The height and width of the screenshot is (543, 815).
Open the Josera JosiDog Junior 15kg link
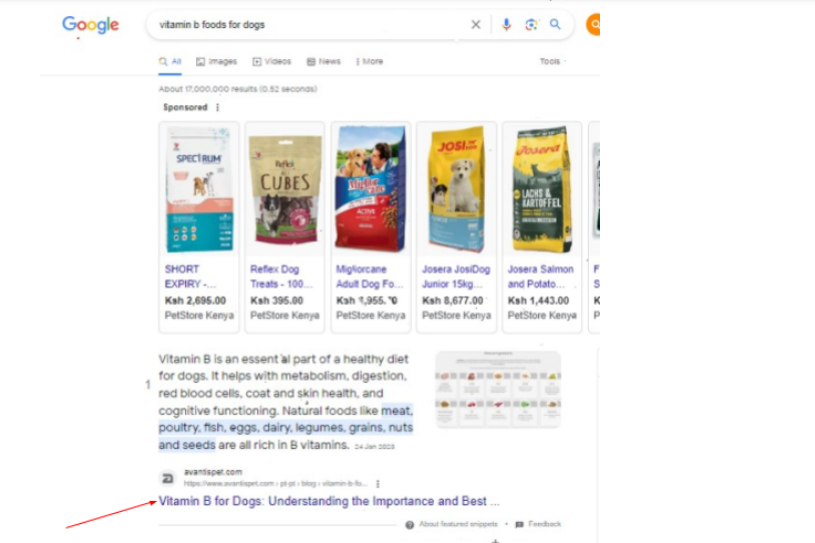456,276
